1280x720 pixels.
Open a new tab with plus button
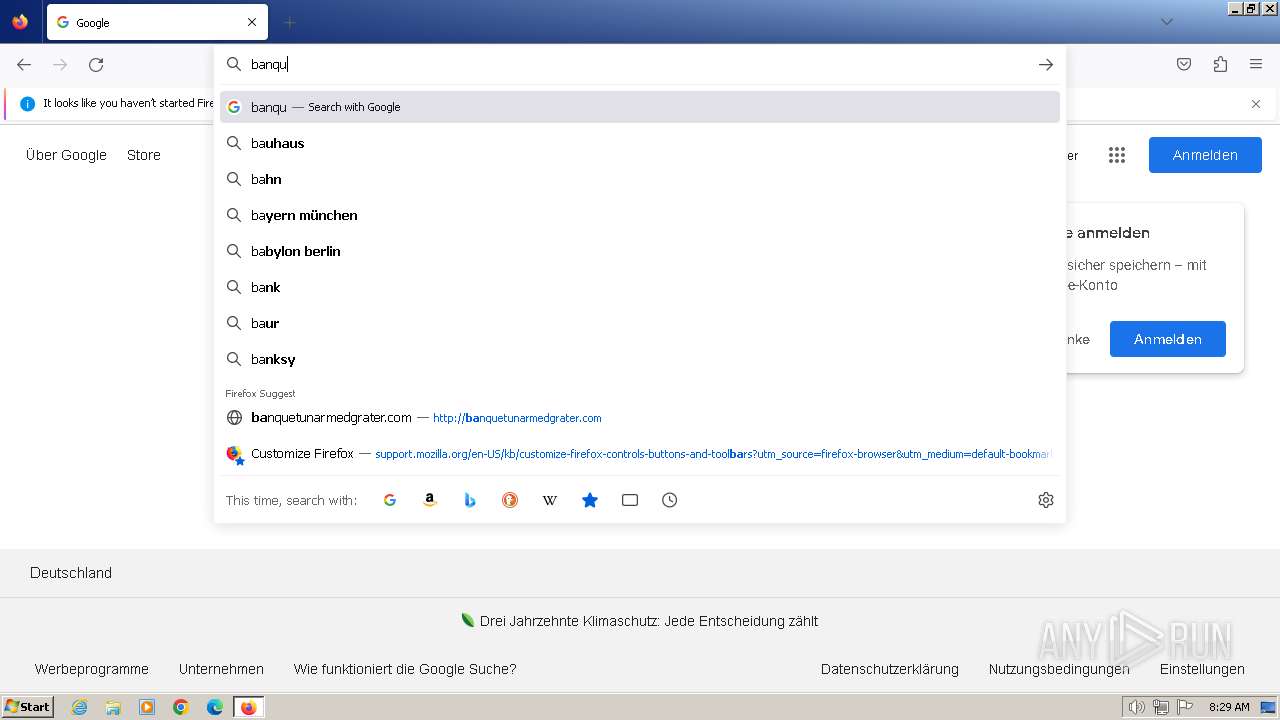tap(289, 22)
